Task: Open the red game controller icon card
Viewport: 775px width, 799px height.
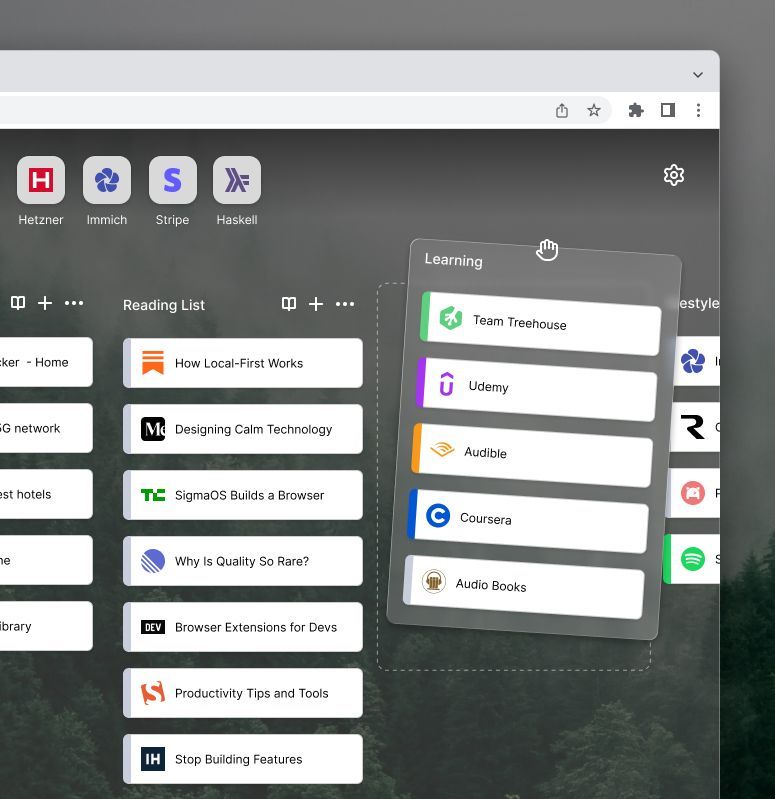Action: point(693,493)
